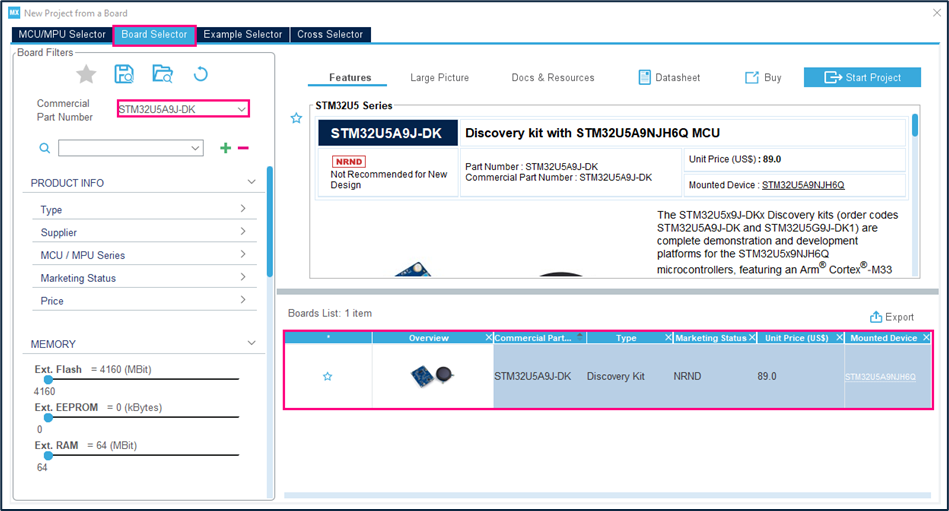Click the STM32U5A9J-DK title in board details

pos(388,133)
